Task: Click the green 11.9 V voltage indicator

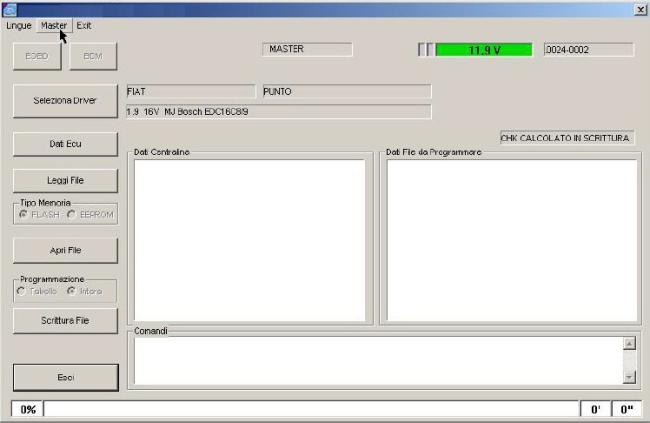Action: point(484,50)
